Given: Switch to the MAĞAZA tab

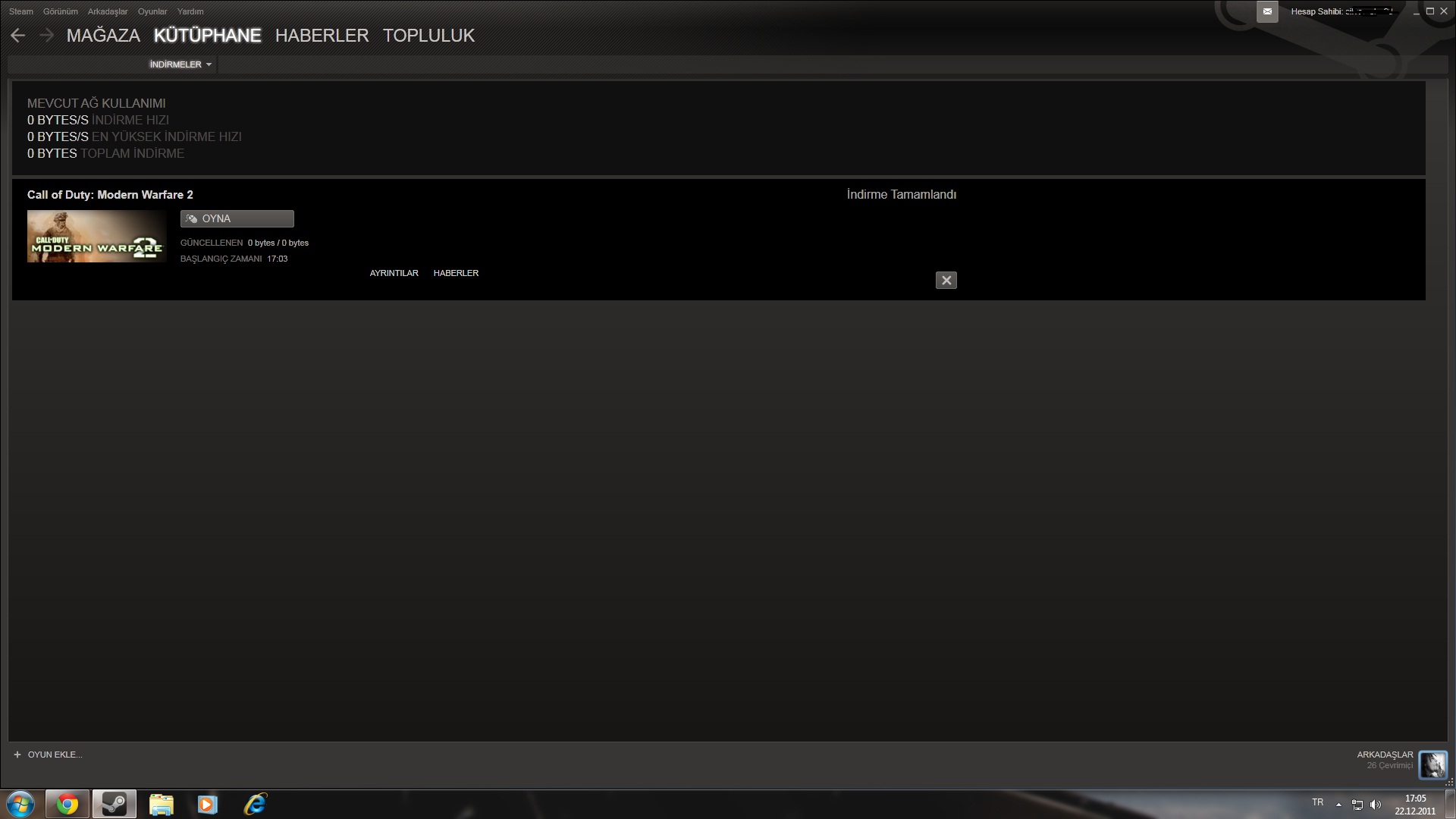Looking at the screenshot, I should (x=103, y=36).
